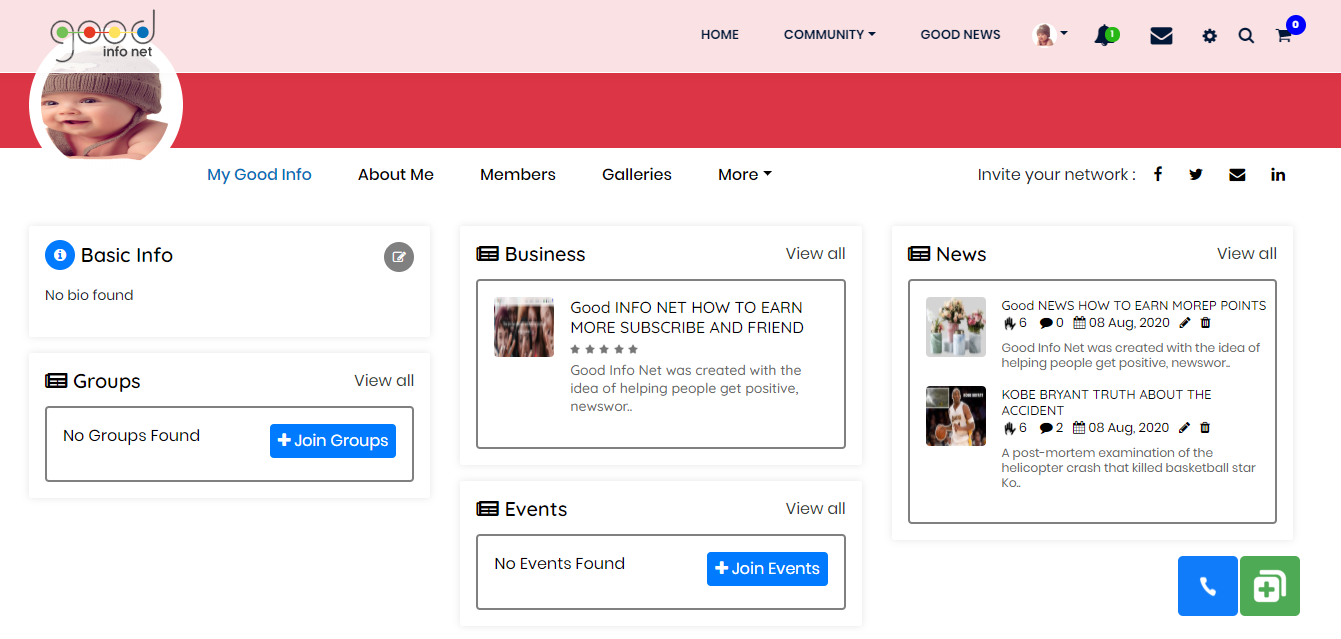View all News items
The width and height of the screenshot is (1341, 639).
click(x=1246, y=254)
